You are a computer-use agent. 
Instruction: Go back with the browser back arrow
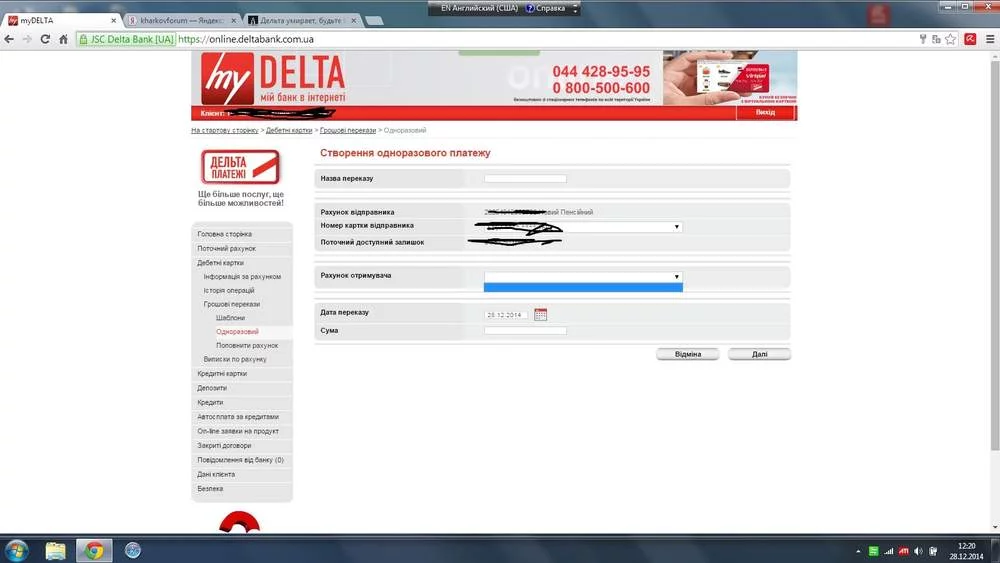(x=9, y=39)
